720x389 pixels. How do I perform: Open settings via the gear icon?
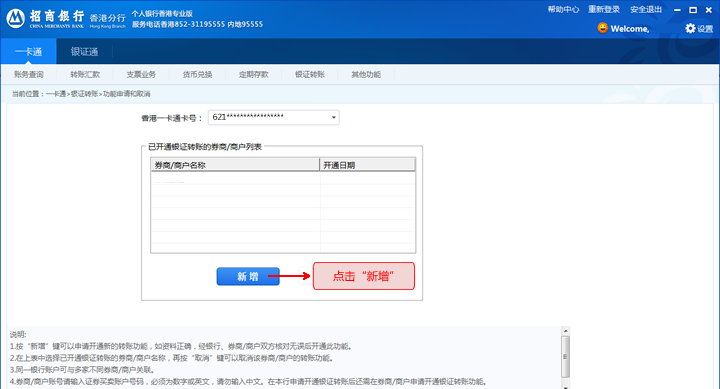(x=690, y=28)
